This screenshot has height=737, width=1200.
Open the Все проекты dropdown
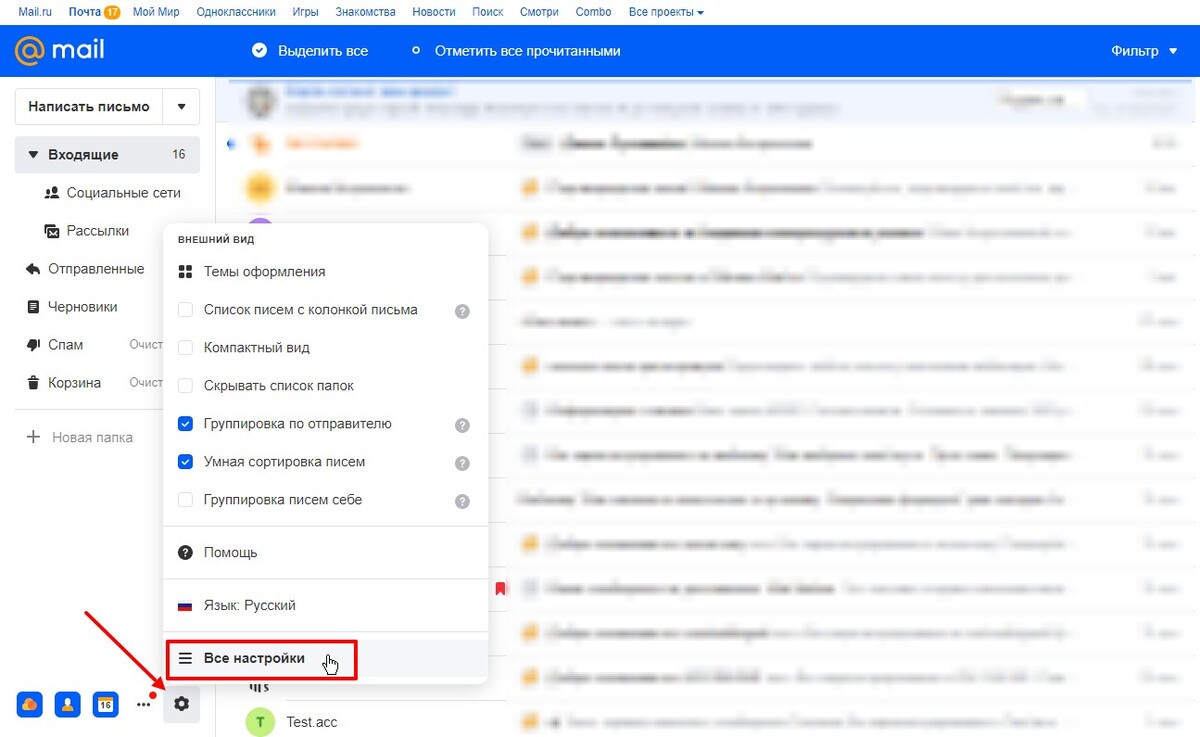pyautogui.click(x=666, y=12)
